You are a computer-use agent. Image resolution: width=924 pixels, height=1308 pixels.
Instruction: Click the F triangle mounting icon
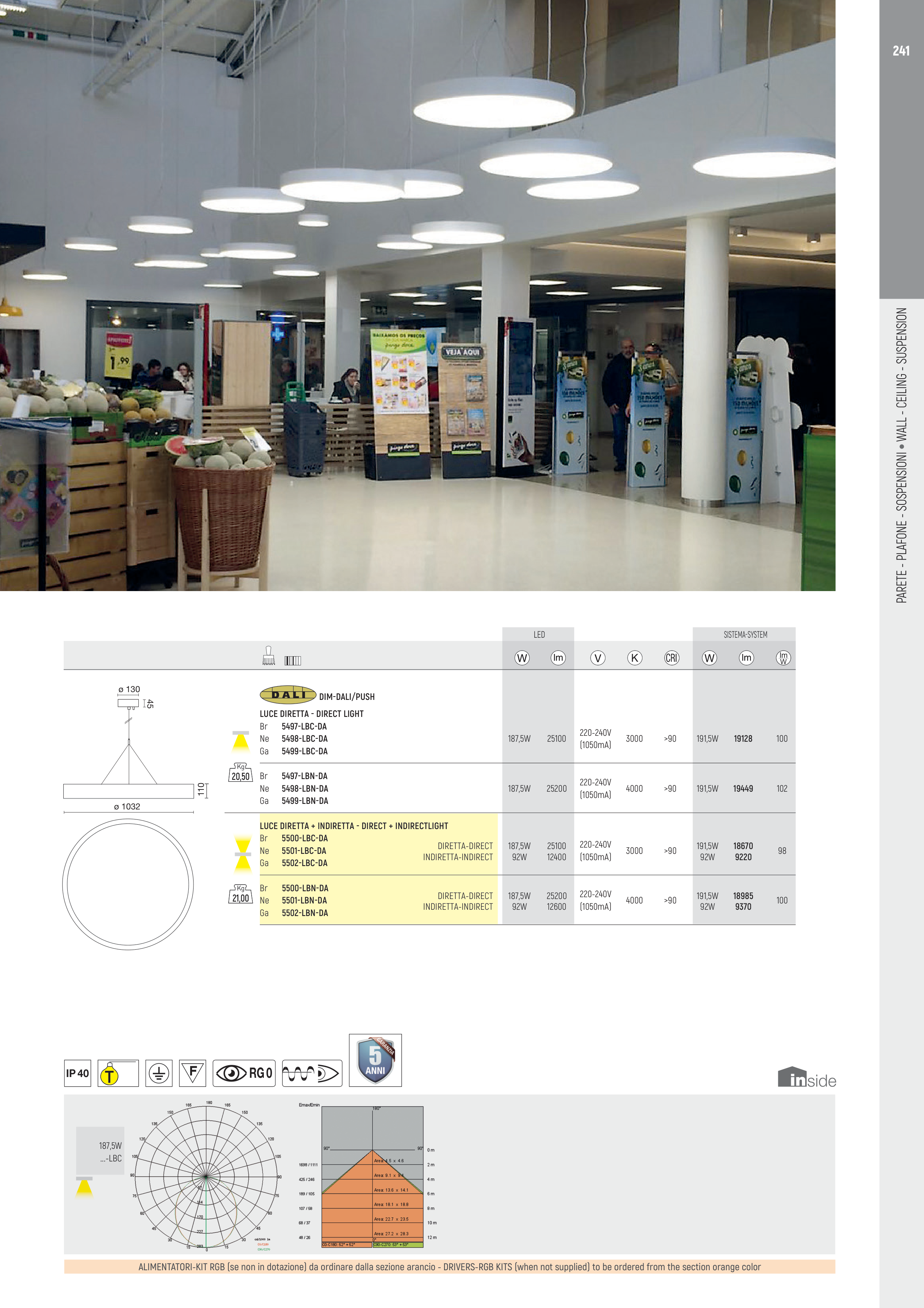click(192, 1073)
